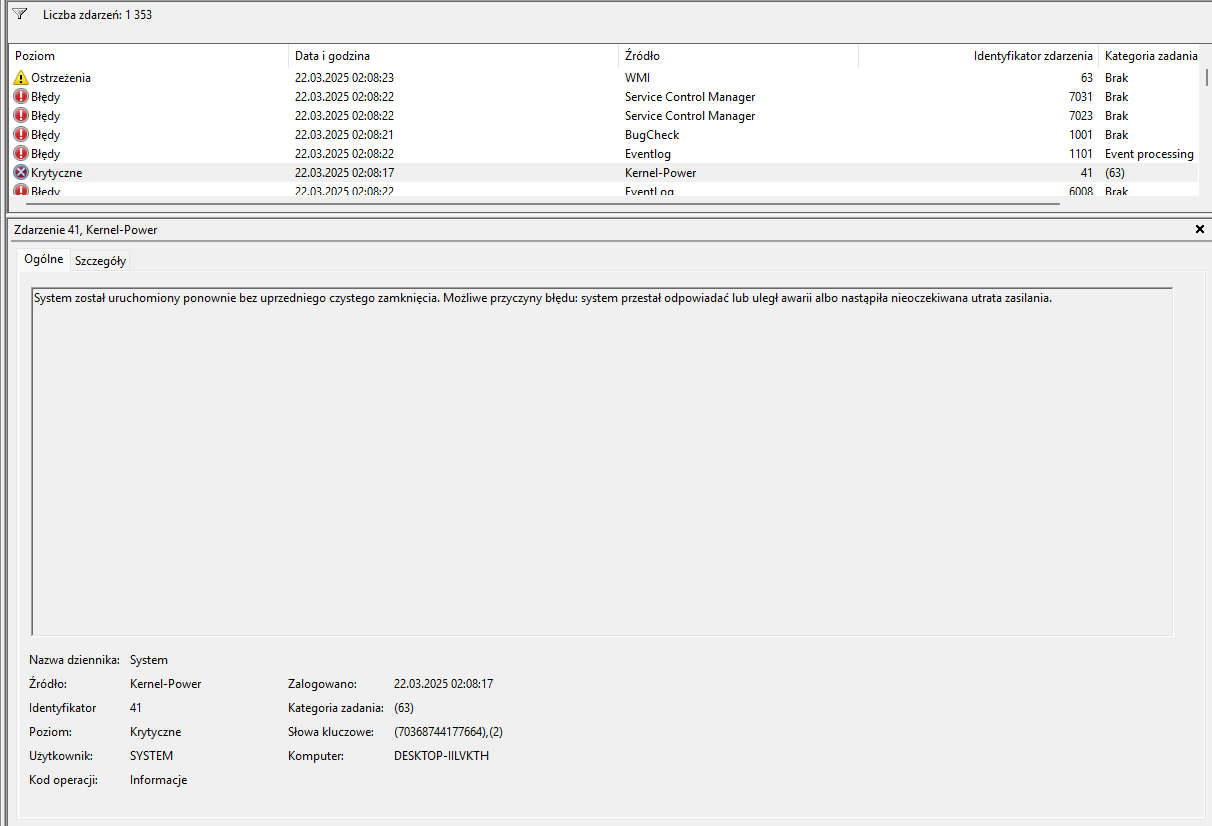Click the Zalogowano date value 02:08:17

[x=444, y=684]
